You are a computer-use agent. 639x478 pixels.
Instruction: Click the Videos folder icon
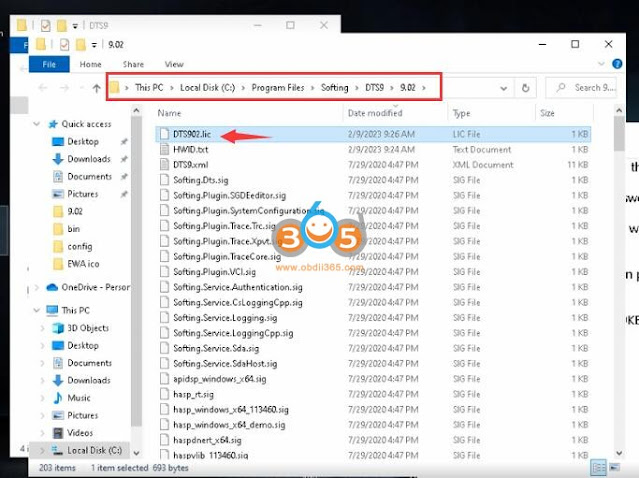(58, 433)
